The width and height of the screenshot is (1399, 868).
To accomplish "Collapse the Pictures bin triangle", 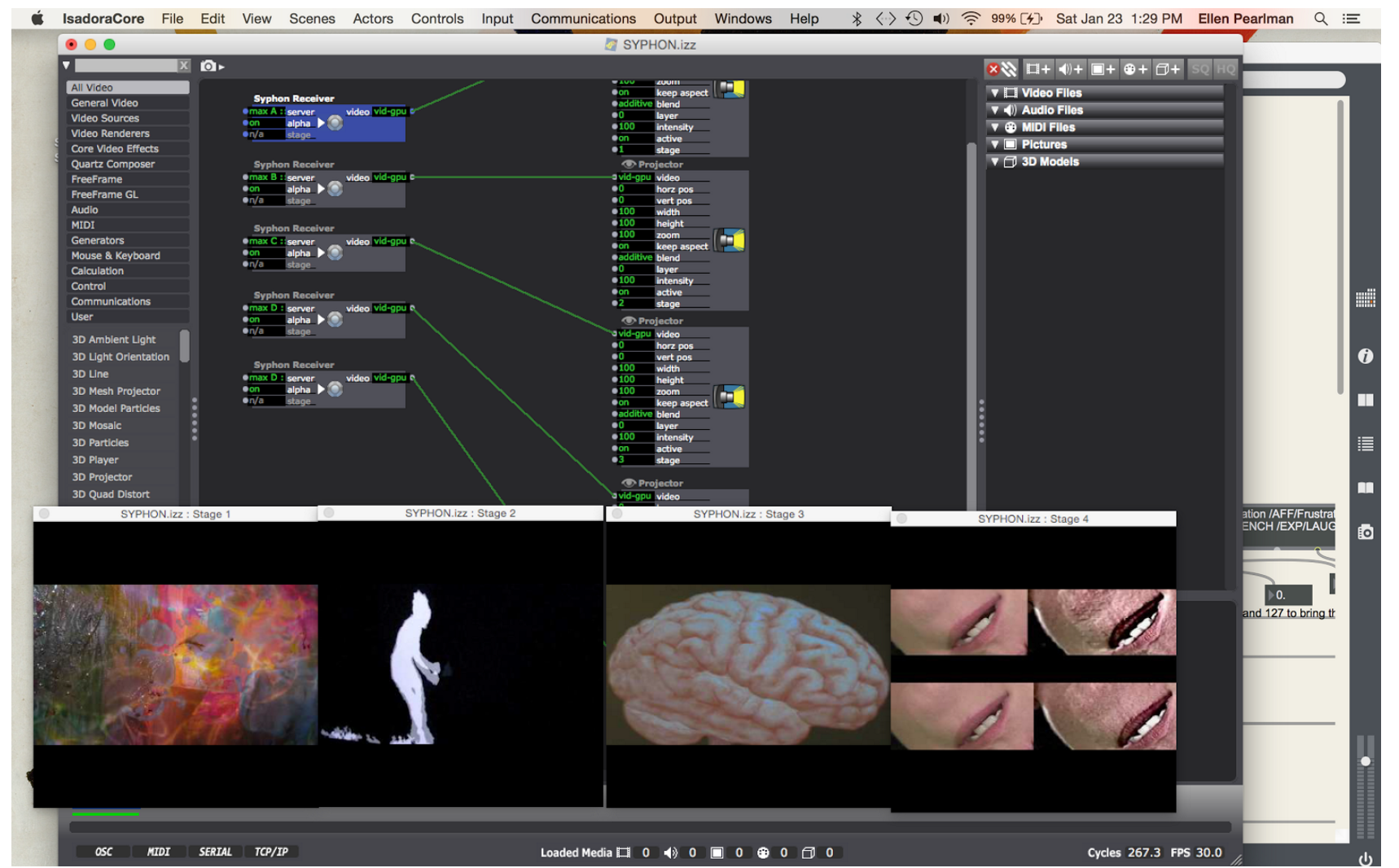I will tap(994, 144).
